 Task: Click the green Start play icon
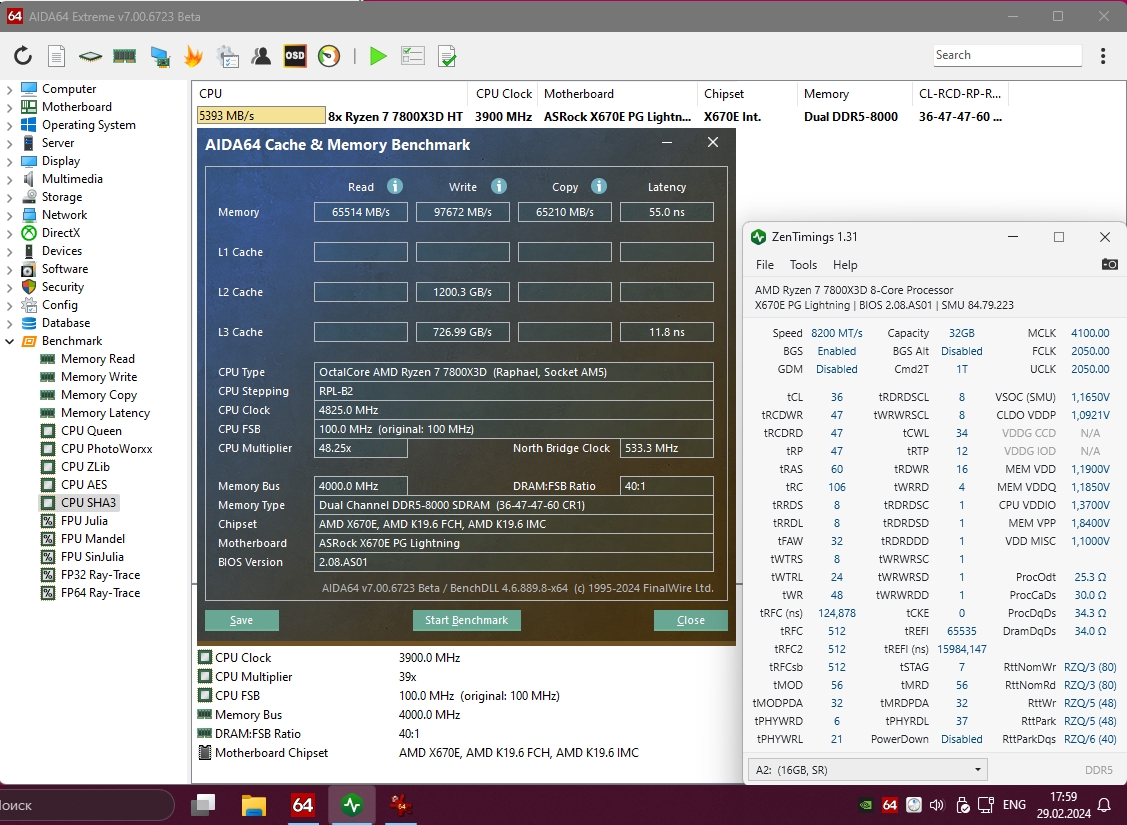click(x=378, y=56)
